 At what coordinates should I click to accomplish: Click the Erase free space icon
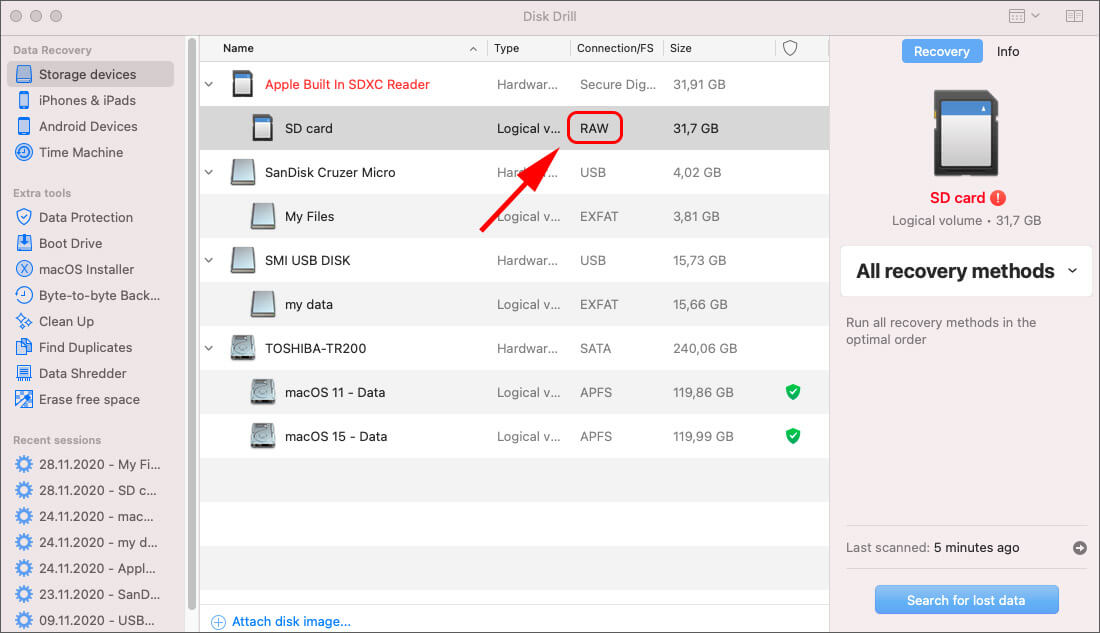point(23,399)
